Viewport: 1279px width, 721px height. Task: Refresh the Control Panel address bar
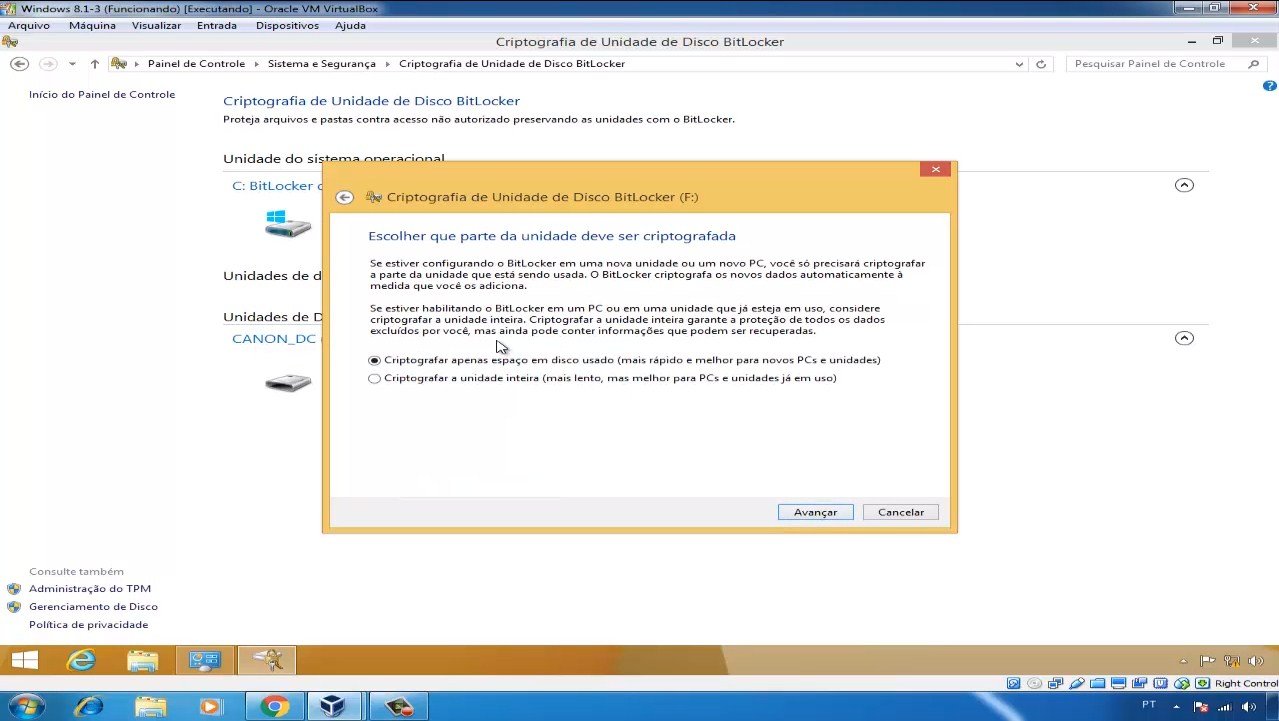click(1041, 64)
